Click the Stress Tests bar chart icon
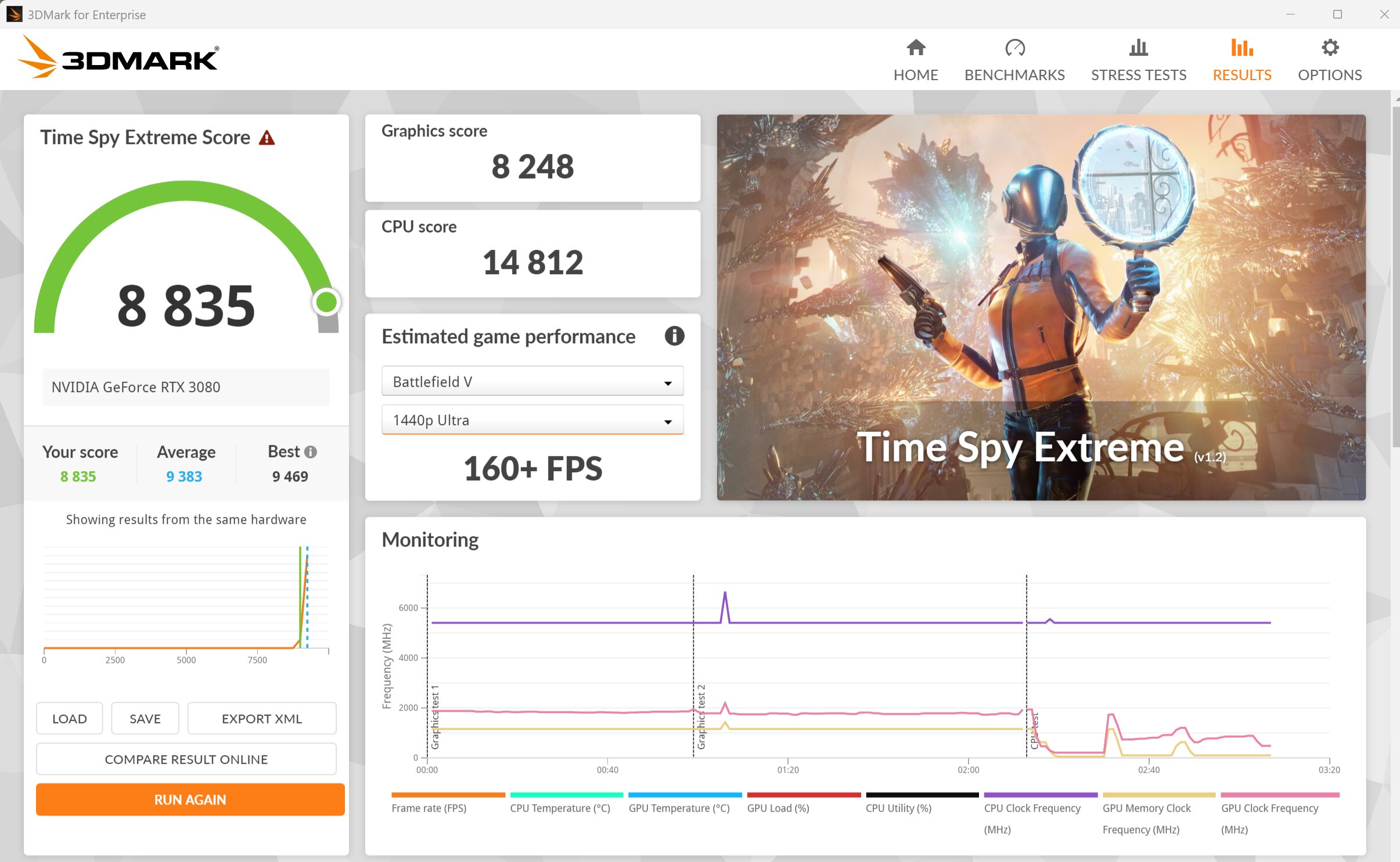 pos(1138,48)
